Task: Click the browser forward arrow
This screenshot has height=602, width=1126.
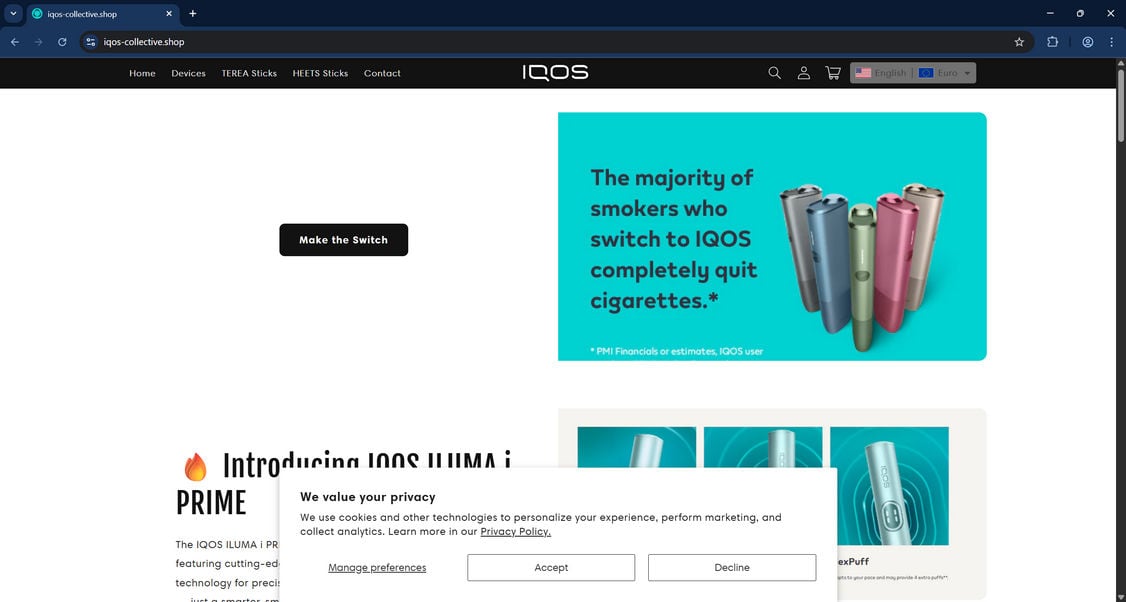Action: coord(39,42)
